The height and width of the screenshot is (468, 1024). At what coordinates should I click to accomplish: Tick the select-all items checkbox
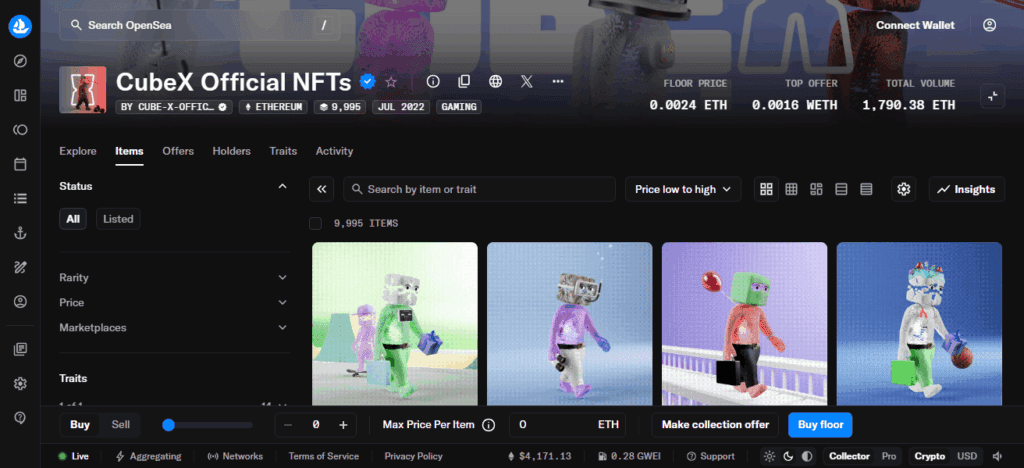pyautogui.click(x=315, y=223)
